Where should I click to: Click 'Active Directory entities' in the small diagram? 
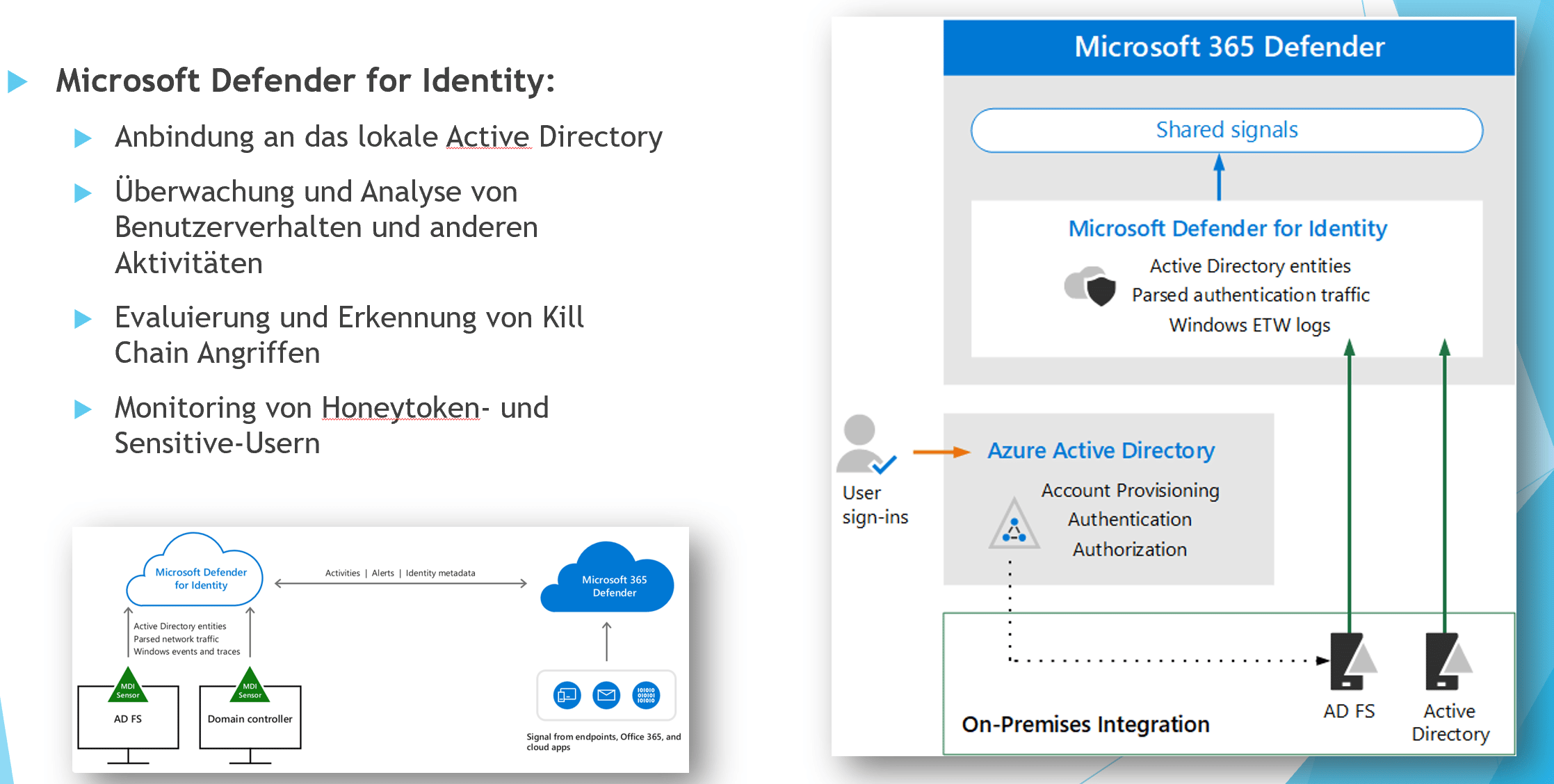[180, 627]
